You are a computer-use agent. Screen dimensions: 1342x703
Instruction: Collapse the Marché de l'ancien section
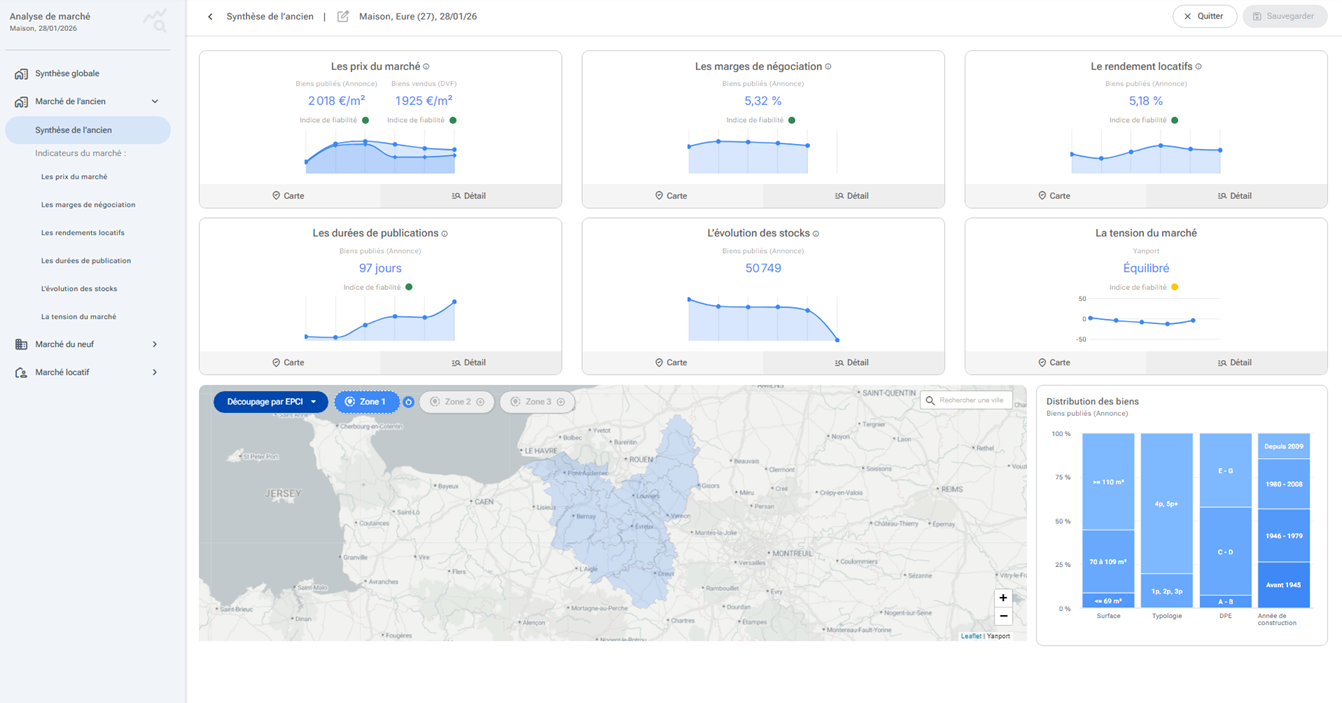pyautogui.click(x=155, y=101)
